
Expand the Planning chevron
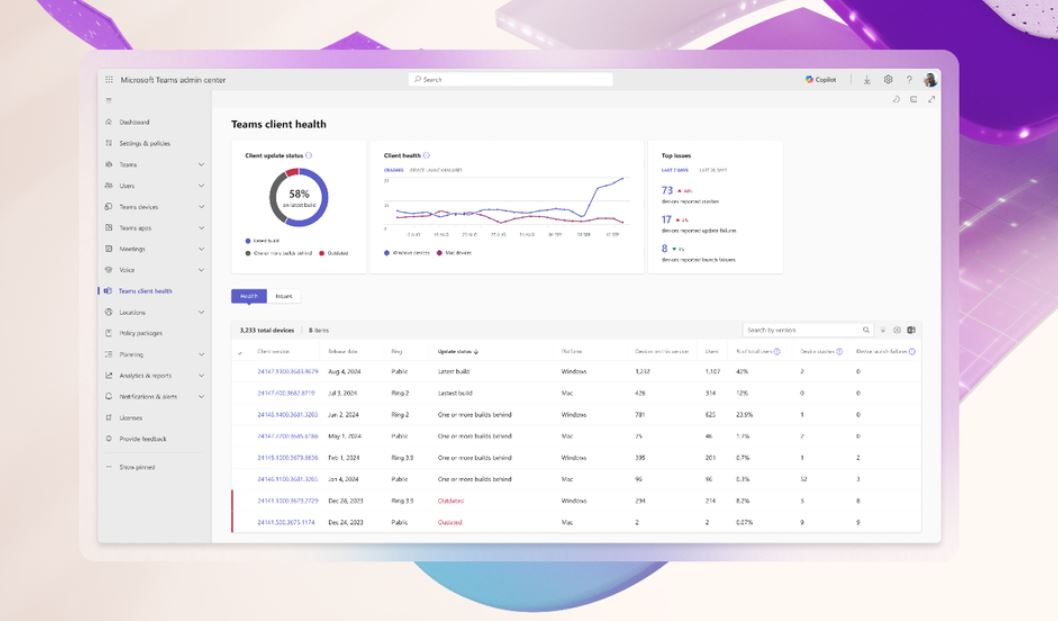tap(201, 354)
